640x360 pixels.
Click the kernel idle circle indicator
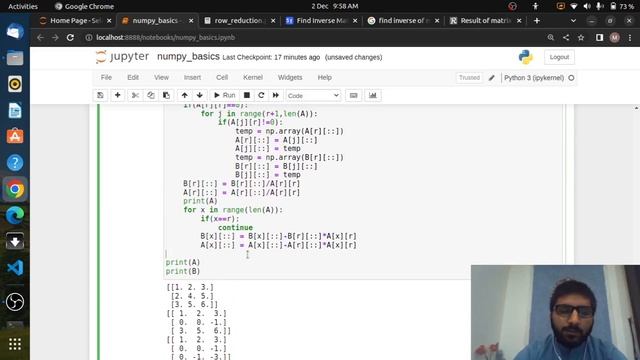571,78
